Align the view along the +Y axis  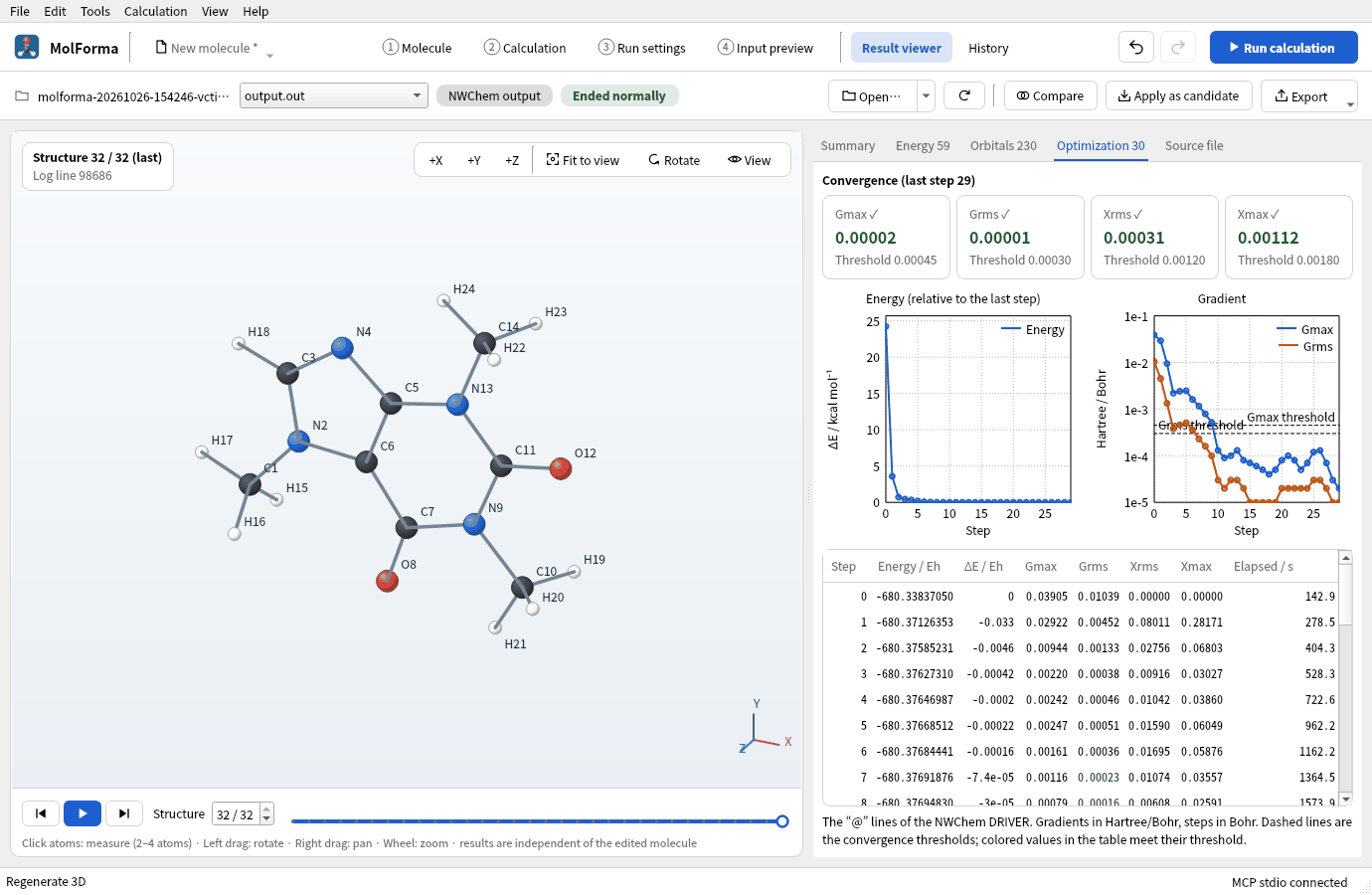(x=474, y=160)
